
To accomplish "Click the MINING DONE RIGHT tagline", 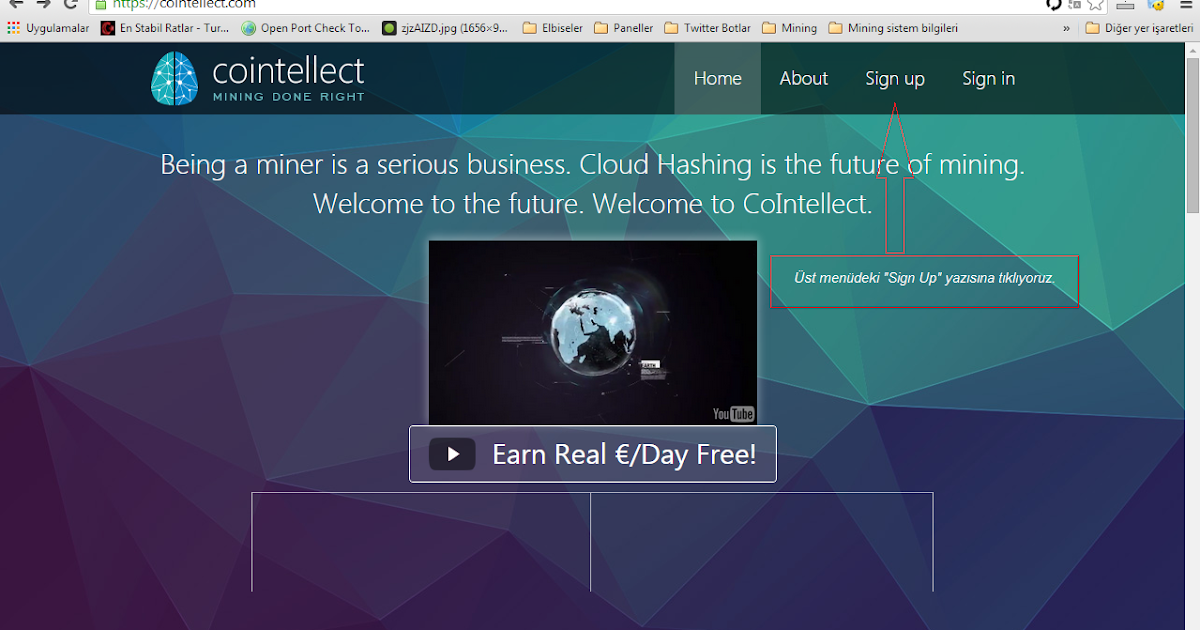I will tap(289, 97).
